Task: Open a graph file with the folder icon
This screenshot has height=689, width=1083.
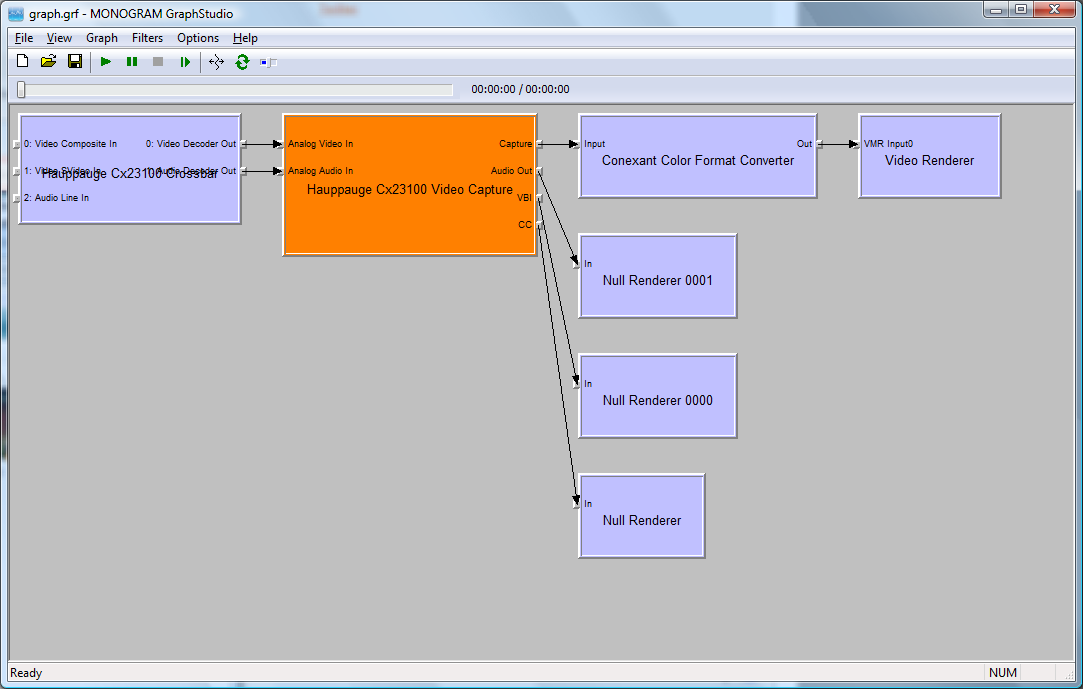Action: point(48,62)
